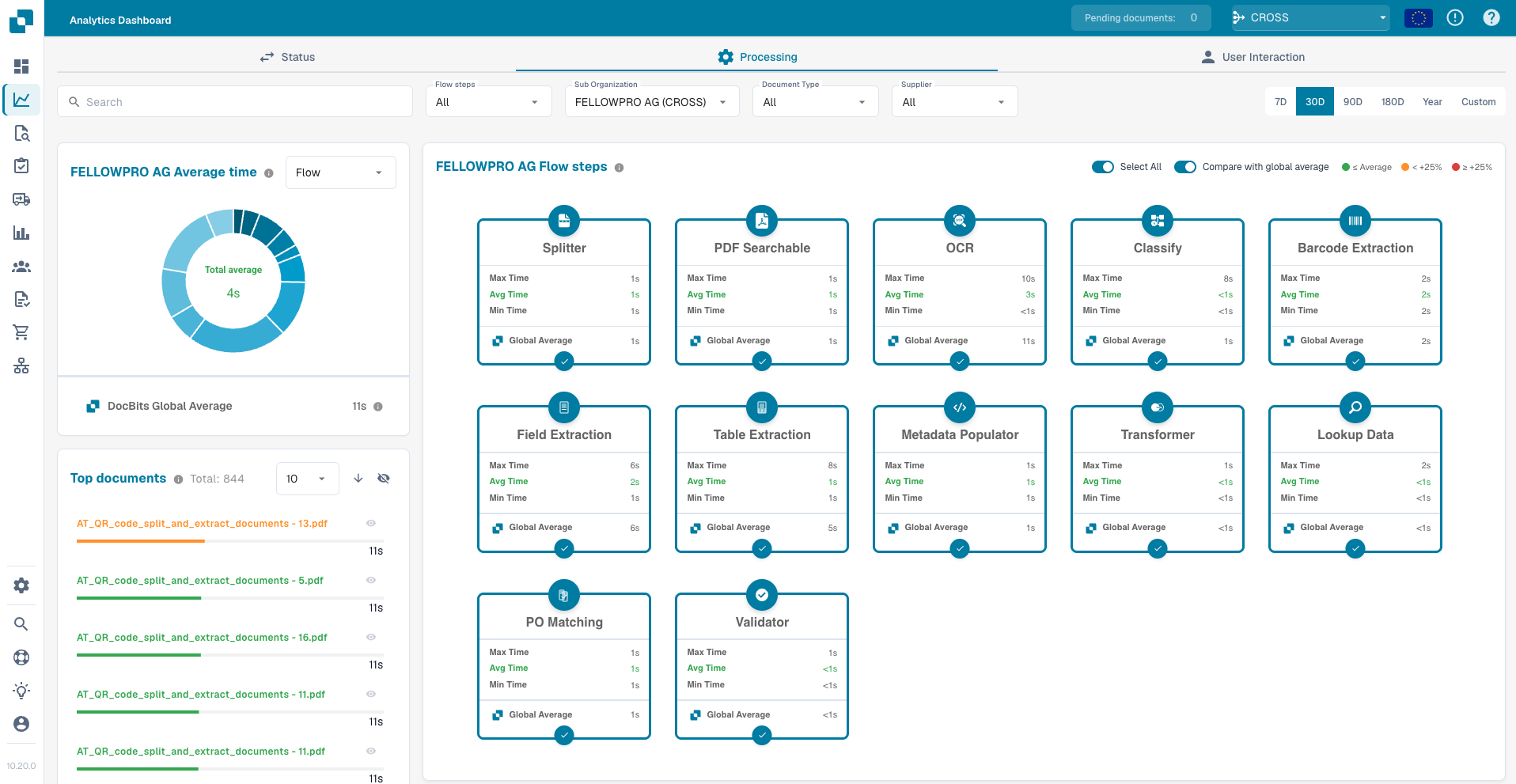Open the bar chart sidebar icon
1516x784 pixels.
pos(21,233)
